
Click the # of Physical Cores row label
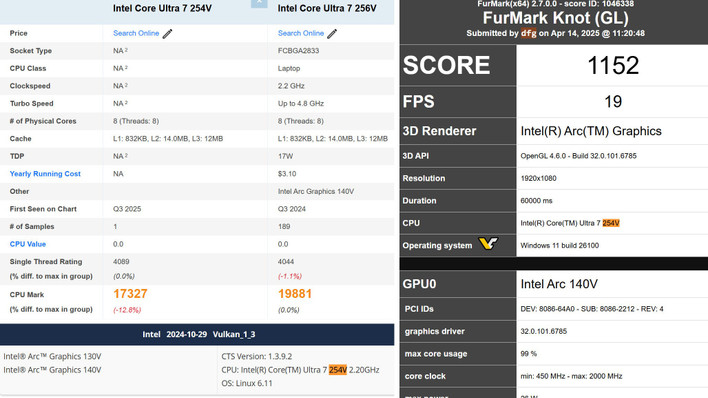43,122
